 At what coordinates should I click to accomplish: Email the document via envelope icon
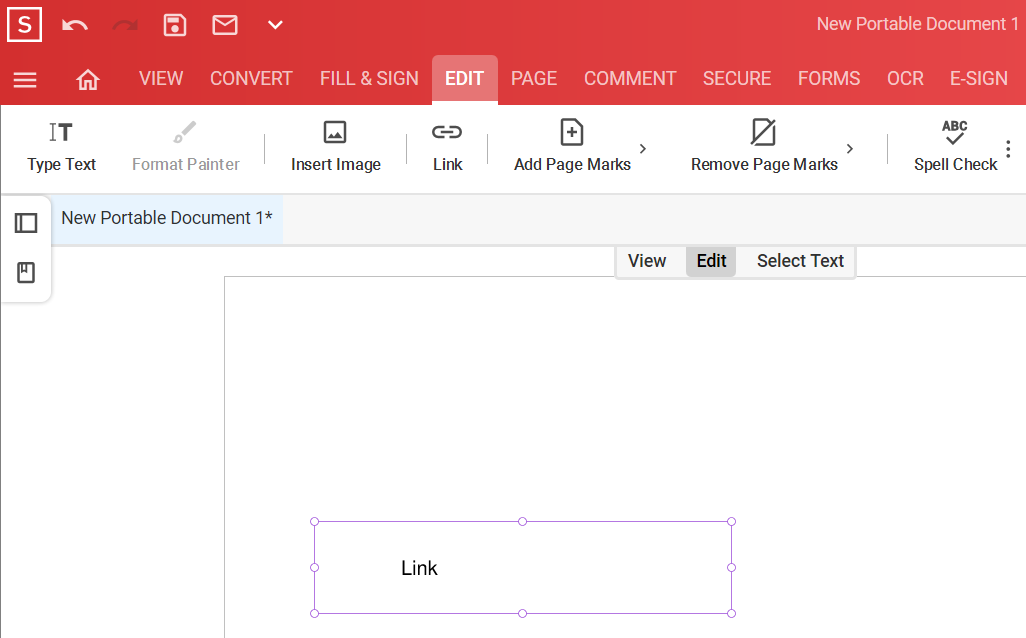tap(225, 26)
